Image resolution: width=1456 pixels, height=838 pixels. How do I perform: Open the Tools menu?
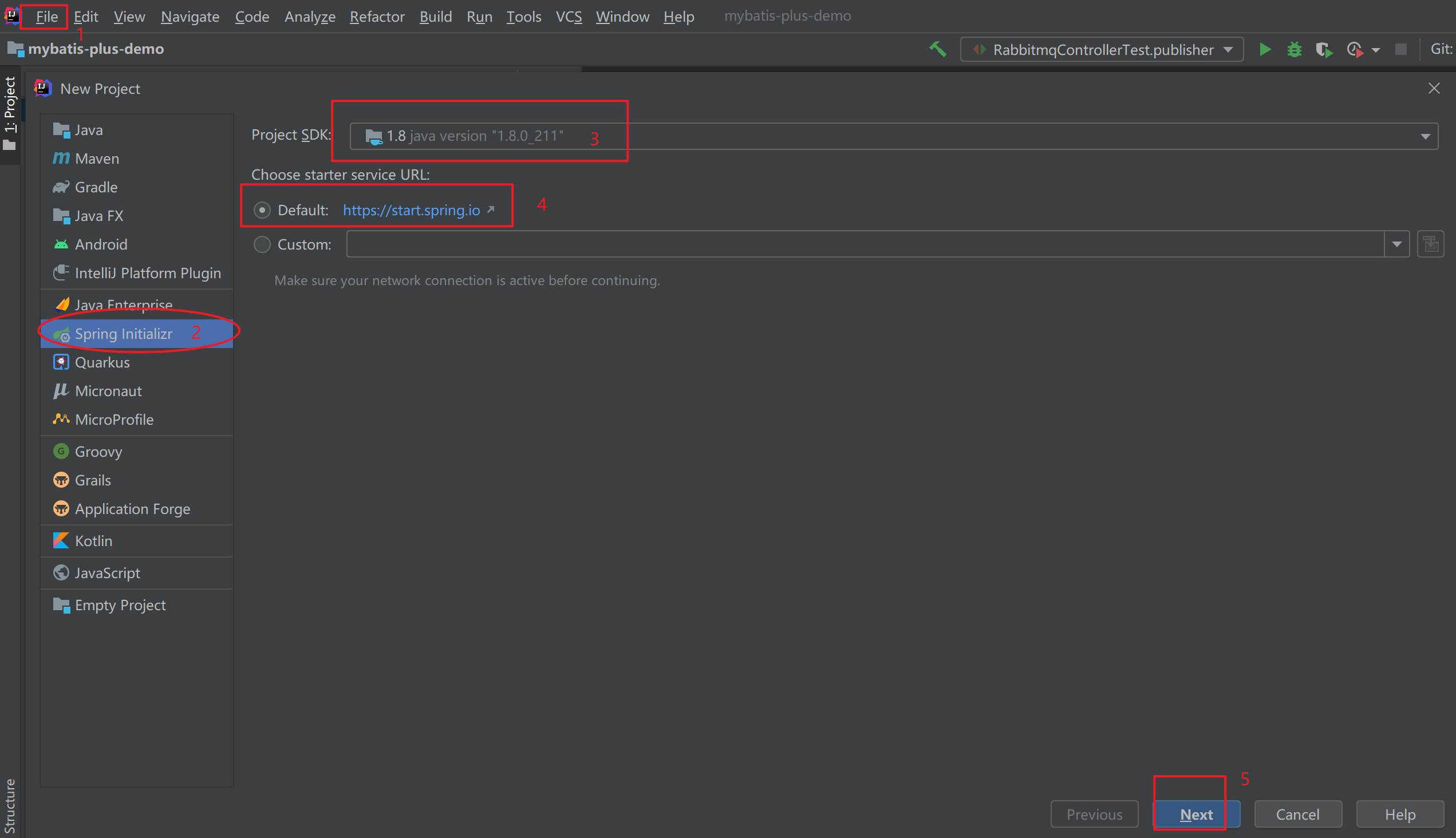click(x=523, y=17)
